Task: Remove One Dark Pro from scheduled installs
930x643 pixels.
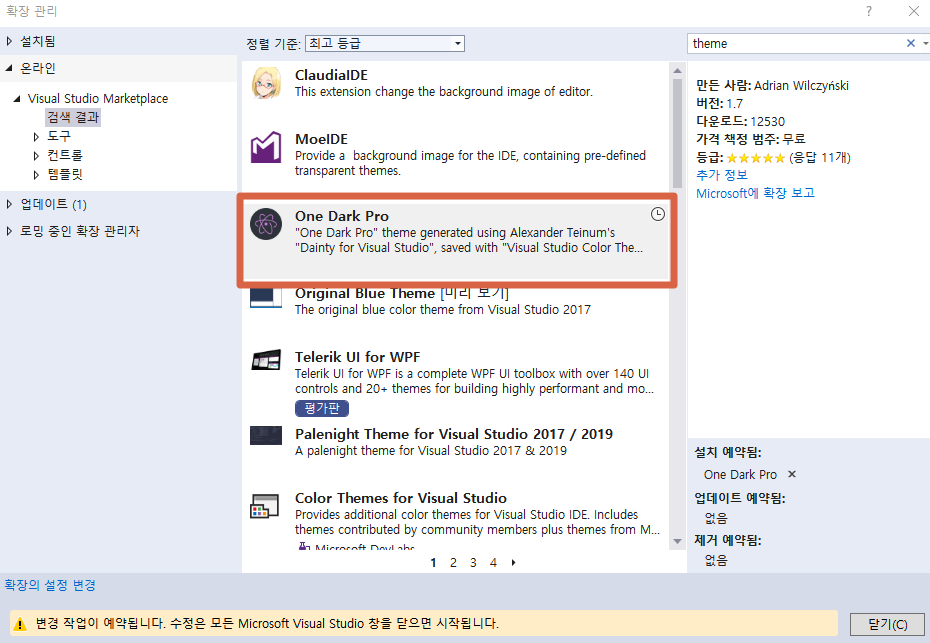Action: click(x=792, y=474)
